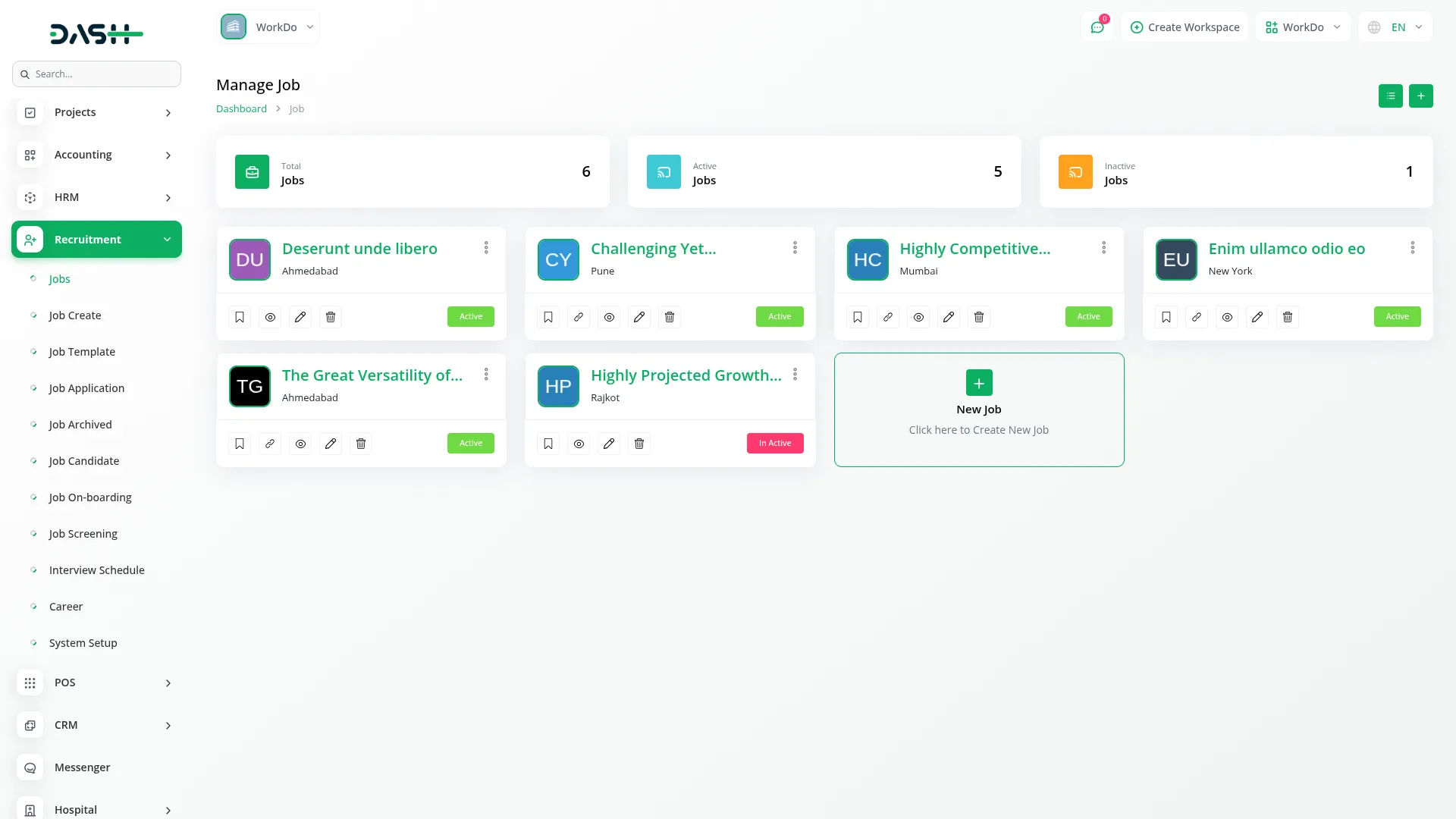View the Highly Projected Growth job details

tap(579, 444)
